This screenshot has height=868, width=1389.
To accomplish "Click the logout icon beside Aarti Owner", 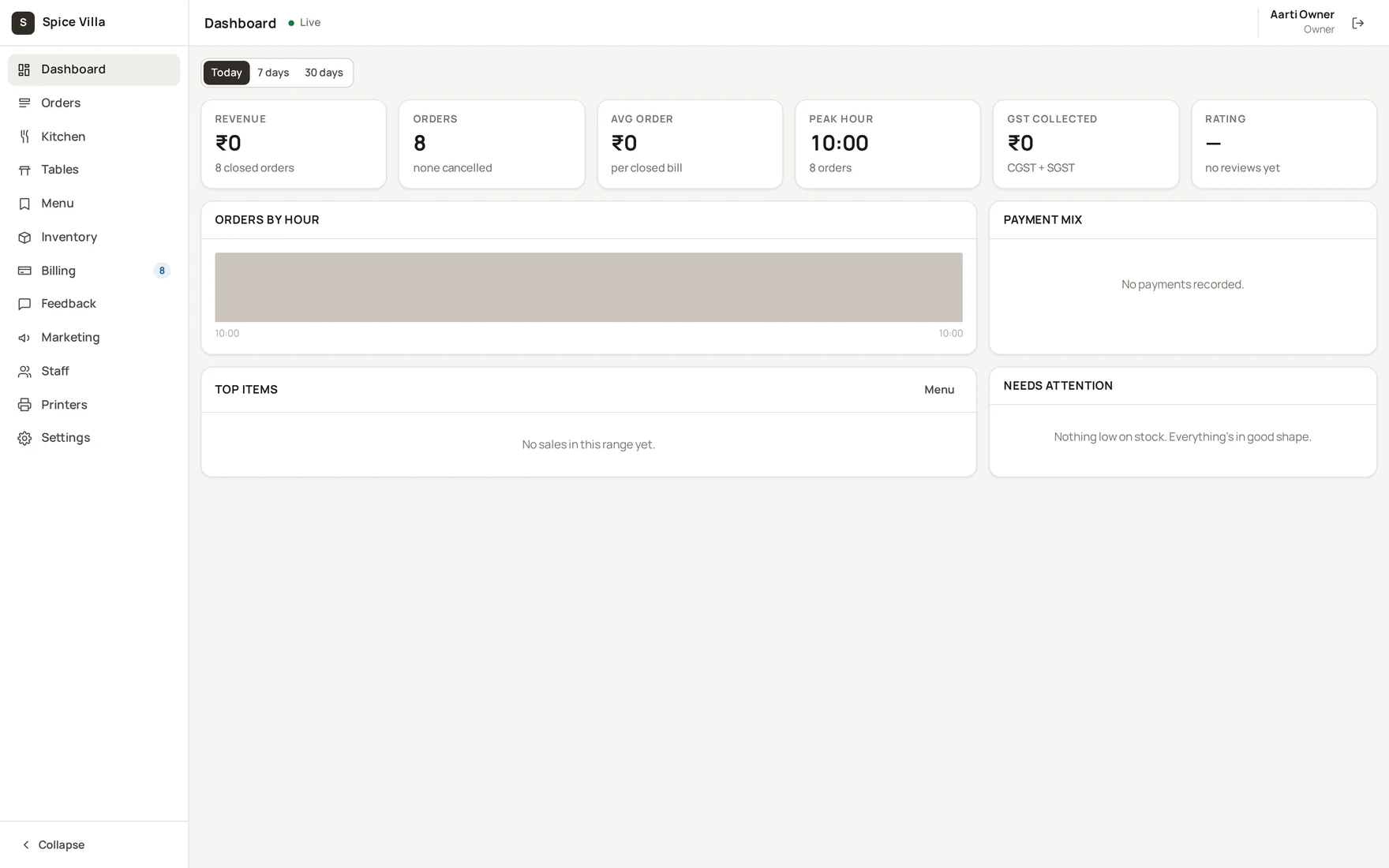I will click(1357, 23).
